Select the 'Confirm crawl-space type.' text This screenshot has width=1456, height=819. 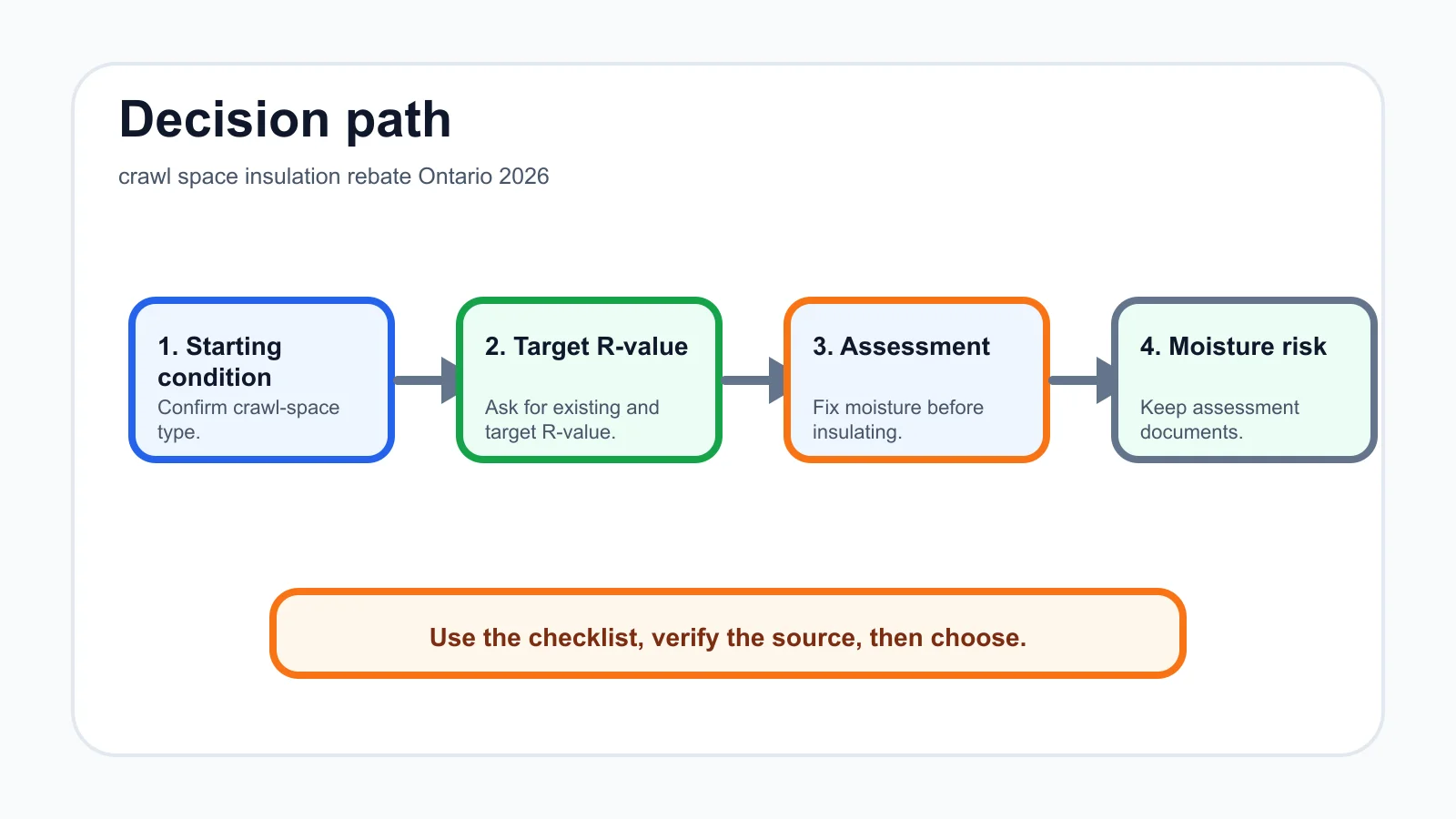tap(248, 420)
